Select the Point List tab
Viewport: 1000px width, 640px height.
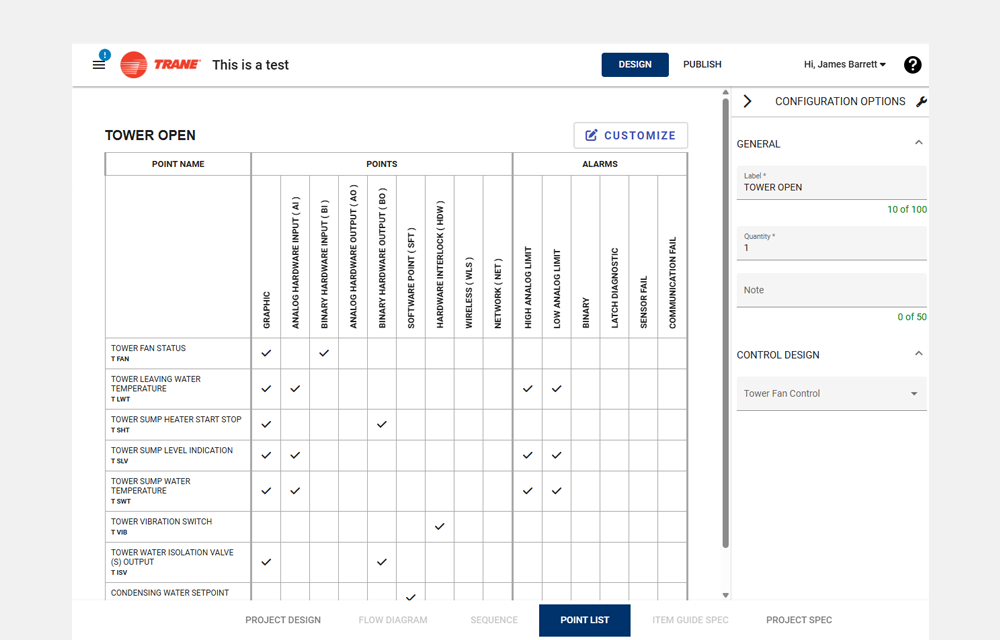point(585,620)
